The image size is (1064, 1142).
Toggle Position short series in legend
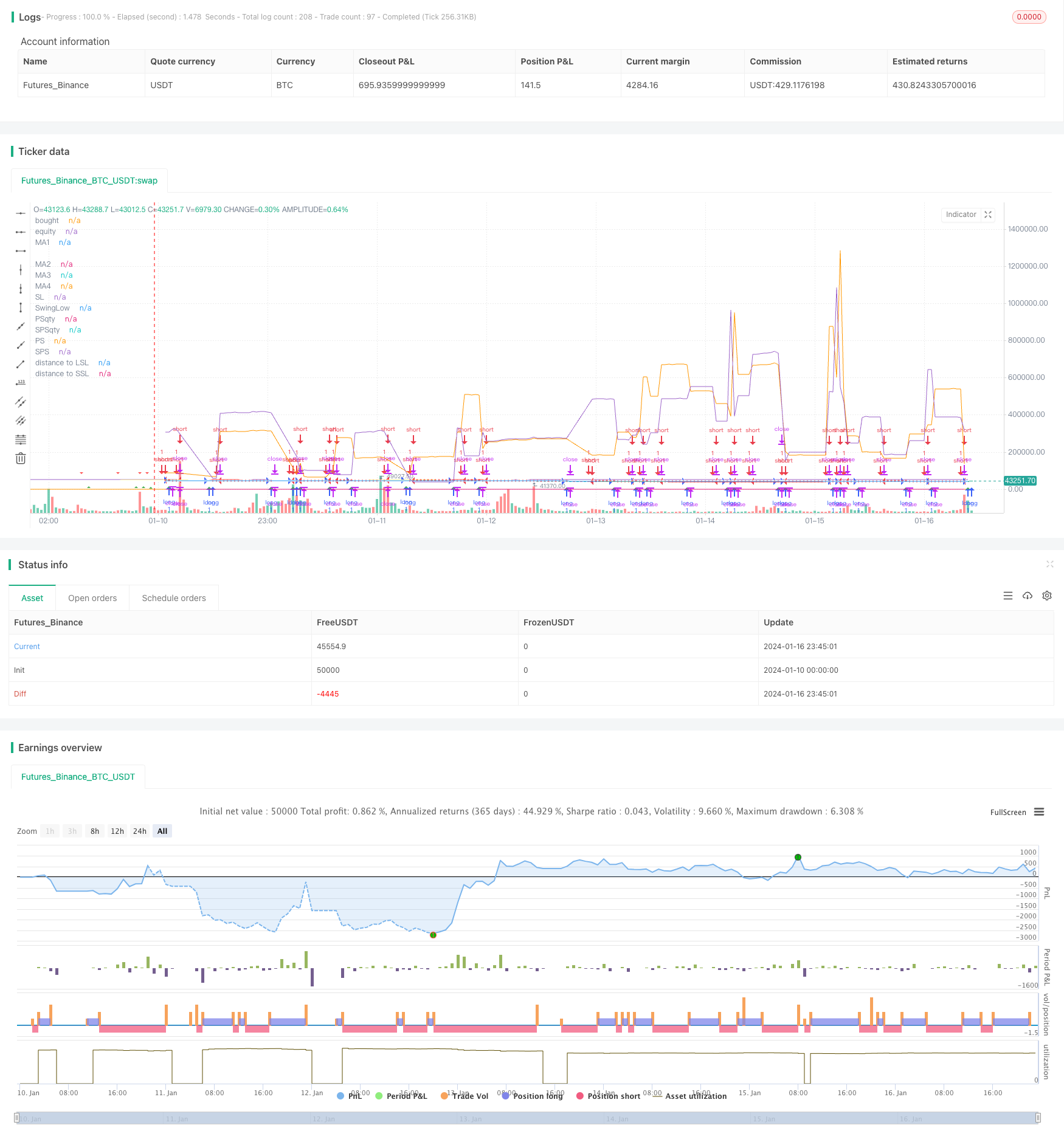pos(608,1096)
